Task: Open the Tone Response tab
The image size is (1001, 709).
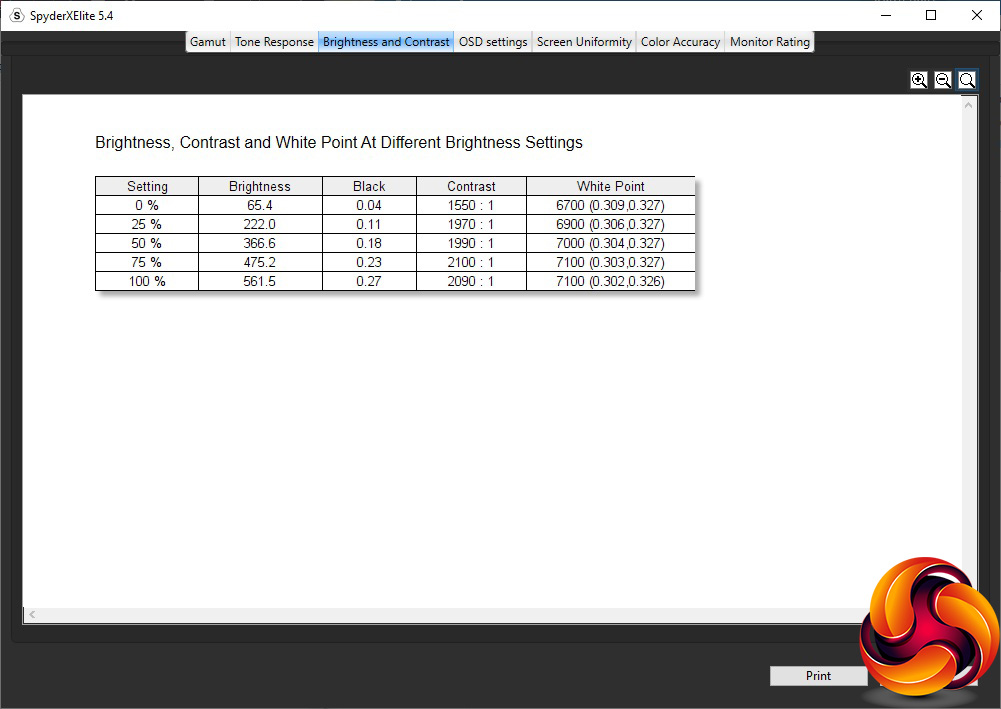Action: point(274,42)
